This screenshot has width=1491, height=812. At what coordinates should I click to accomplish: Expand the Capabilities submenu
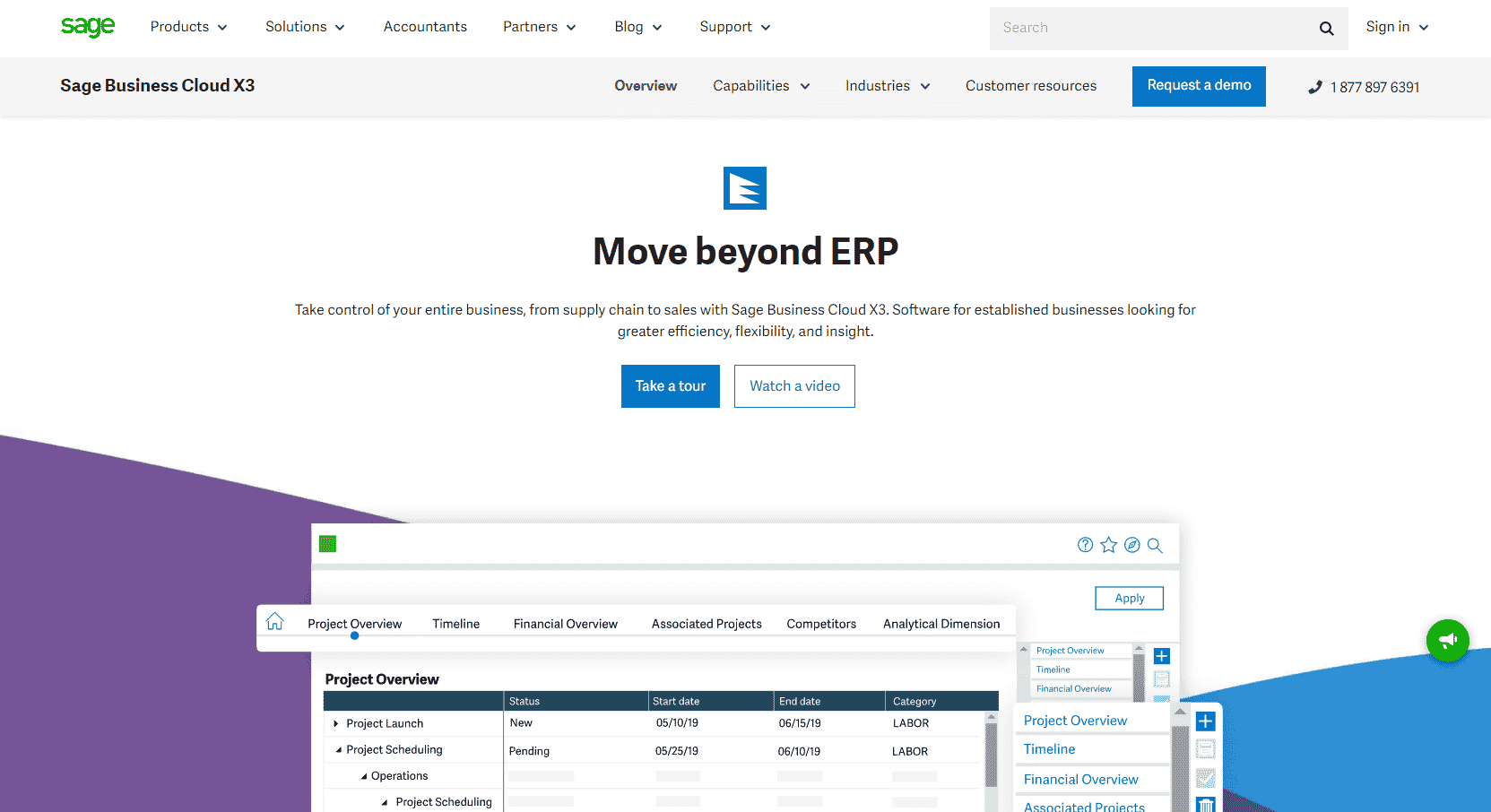coord(761,86)
